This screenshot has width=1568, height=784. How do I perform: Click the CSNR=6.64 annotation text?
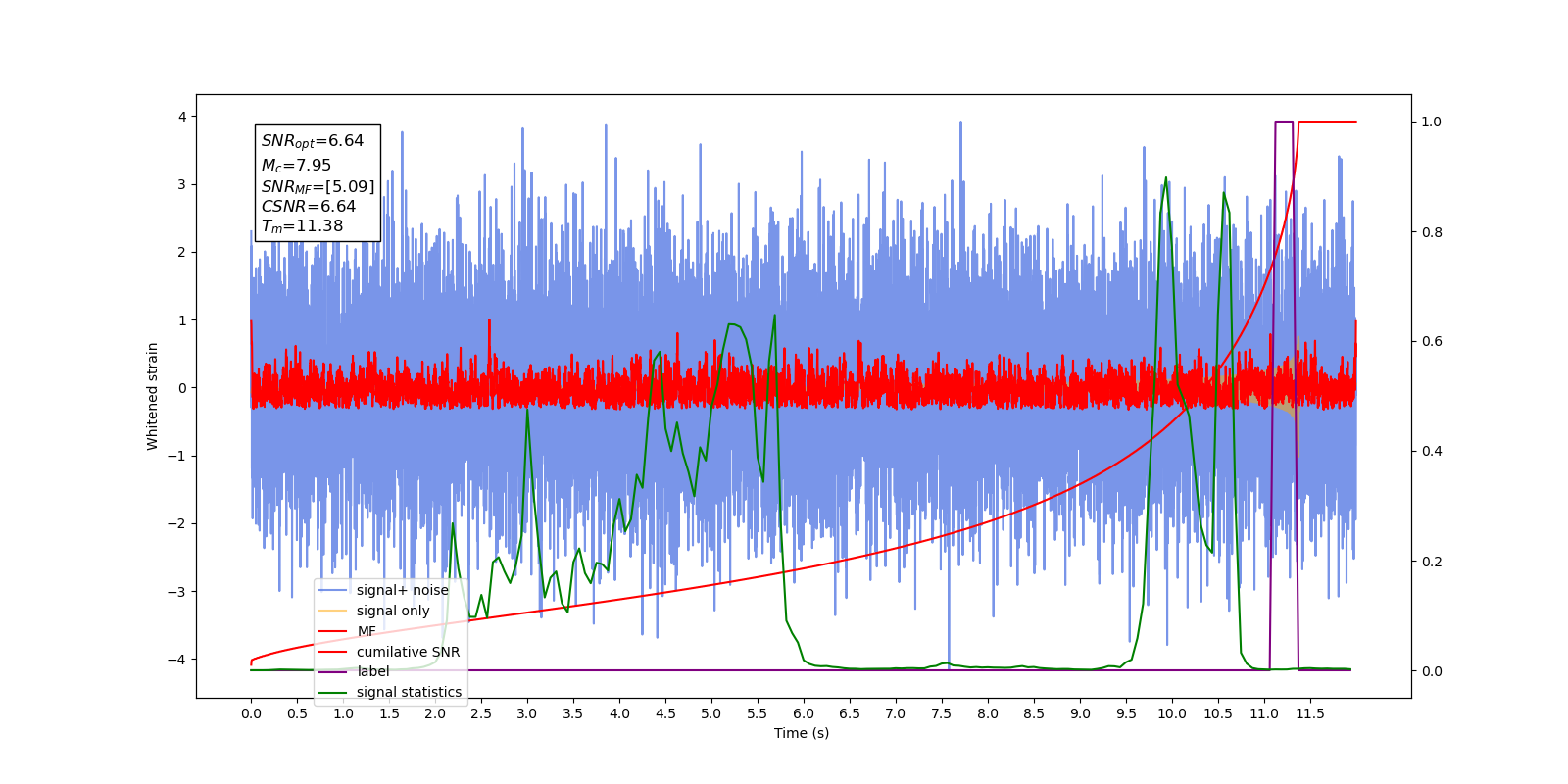[x=308, y=206]
